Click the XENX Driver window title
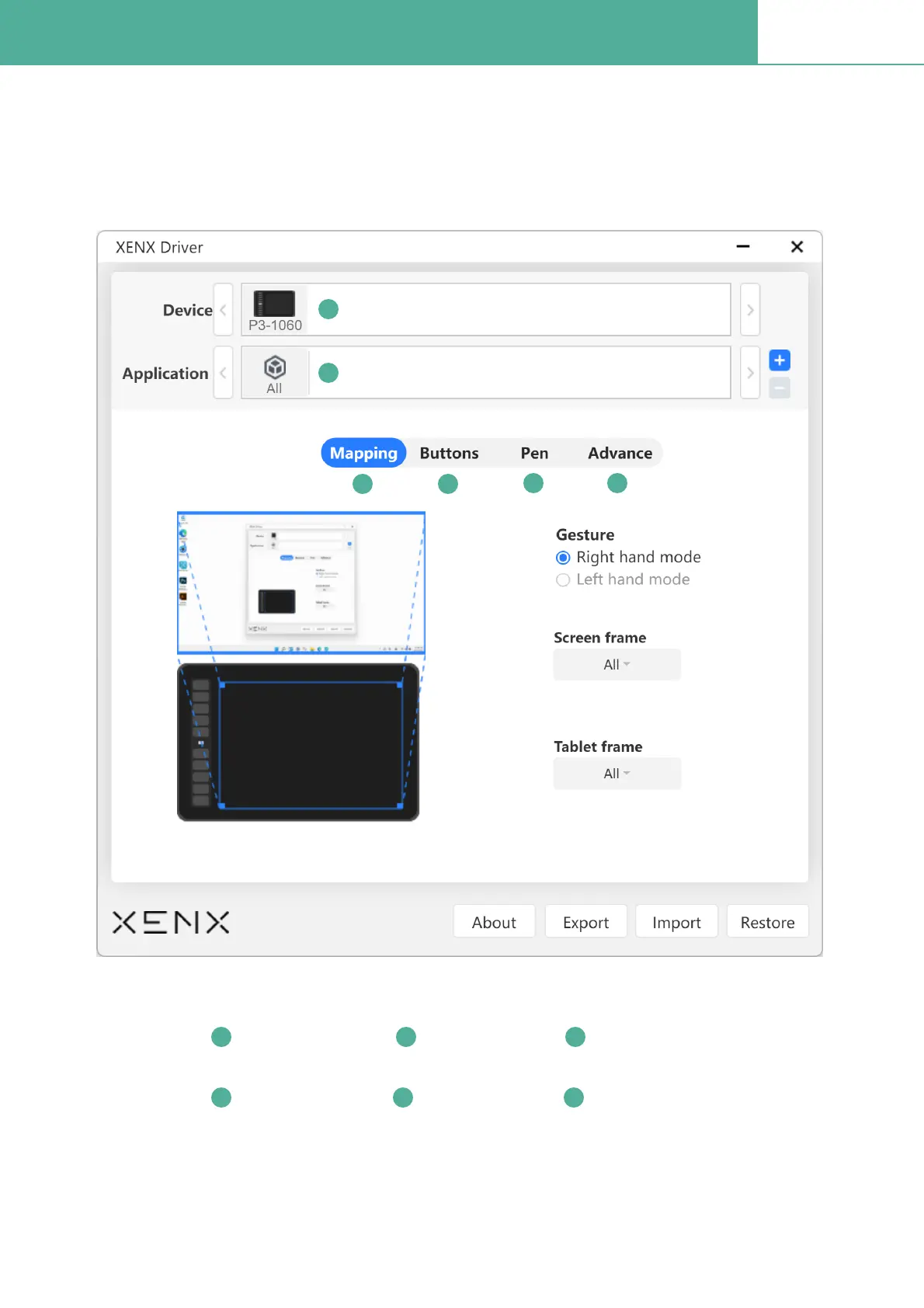Viewport: 924px width, 1308px height. coord(159,247)
